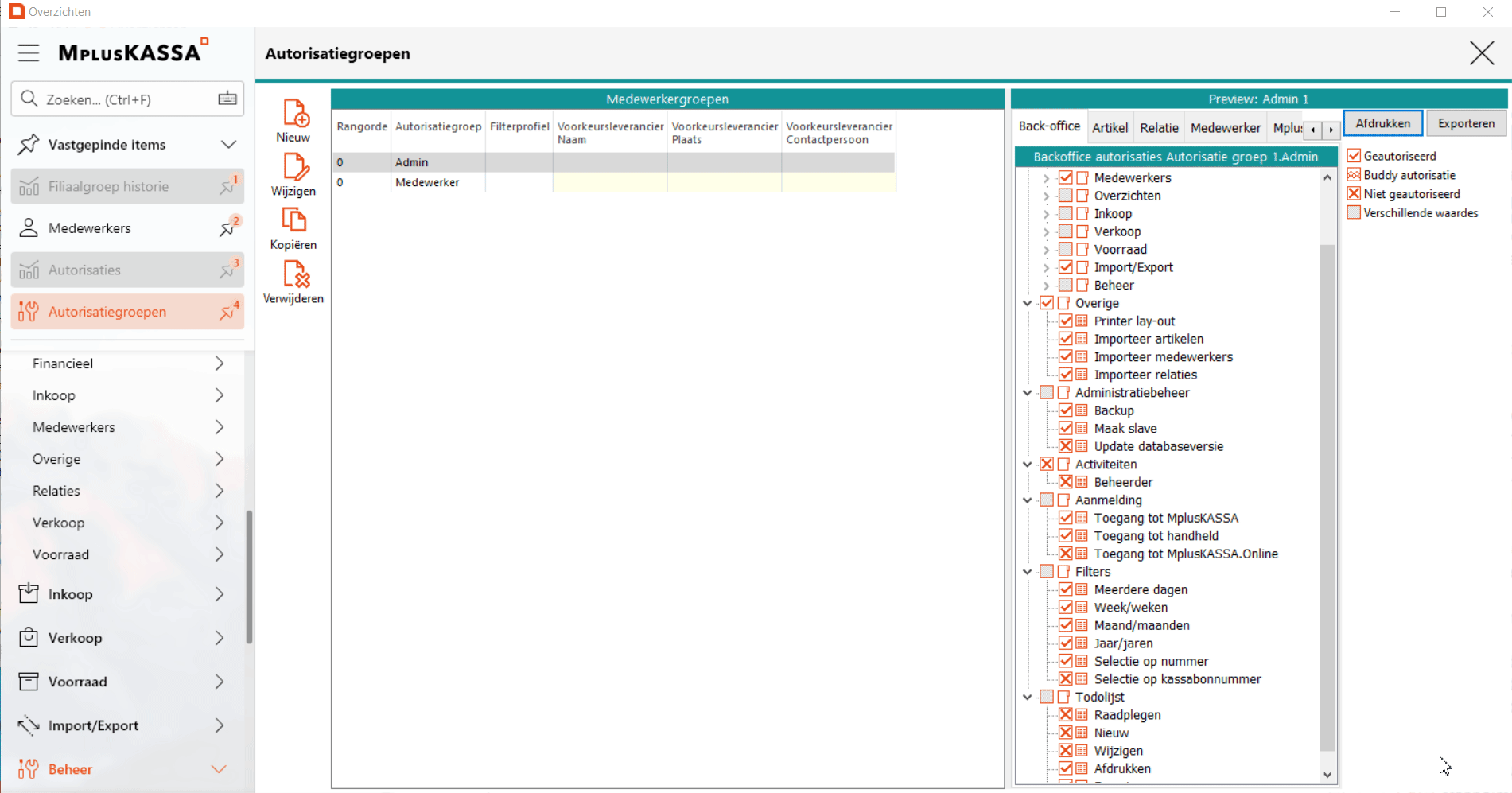Collapse the Overige tree node

(x=1028, y=303)
